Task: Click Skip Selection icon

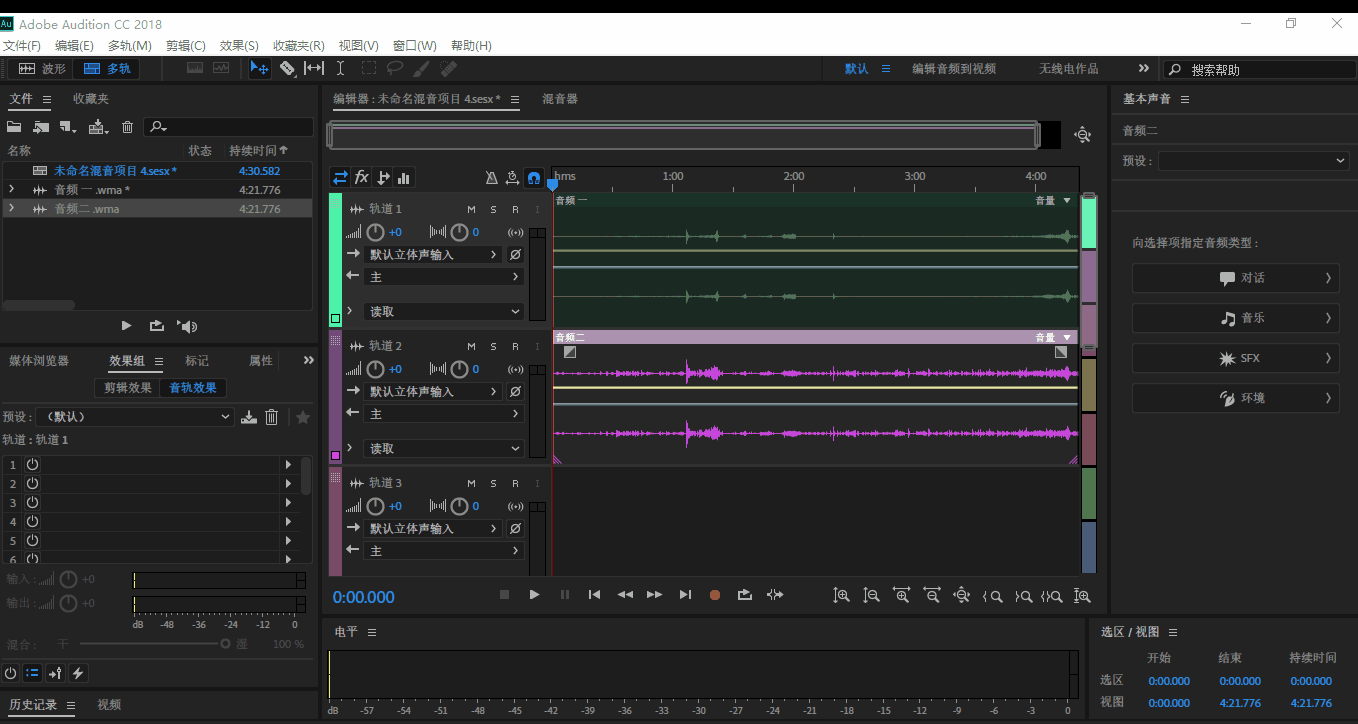Action: coord(775,595)
